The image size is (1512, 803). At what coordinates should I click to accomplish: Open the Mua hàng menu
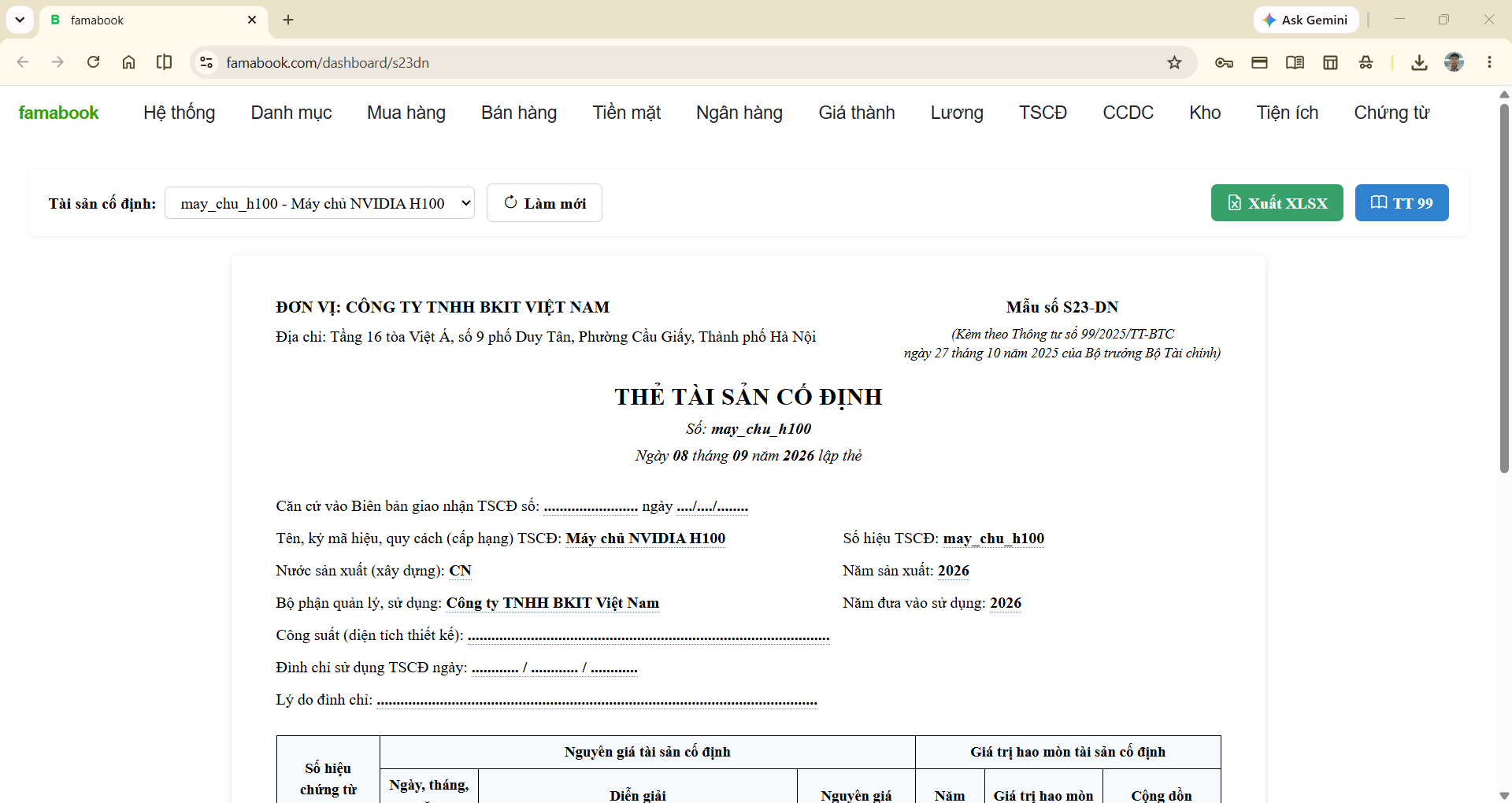(x=406, y=113)
